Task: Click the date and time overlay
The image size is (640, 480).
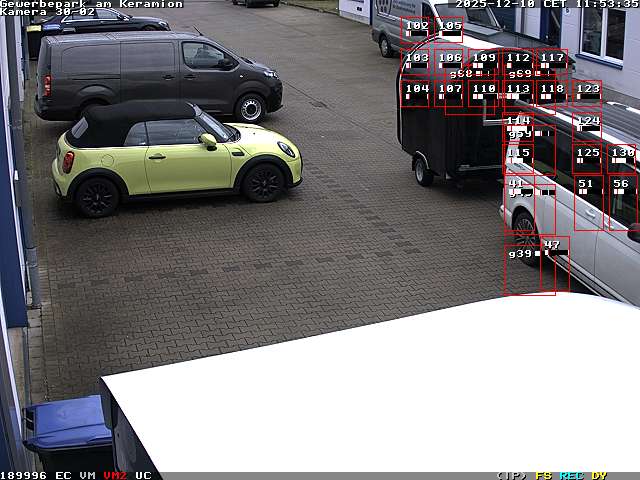Action: [x=546, y=4]
